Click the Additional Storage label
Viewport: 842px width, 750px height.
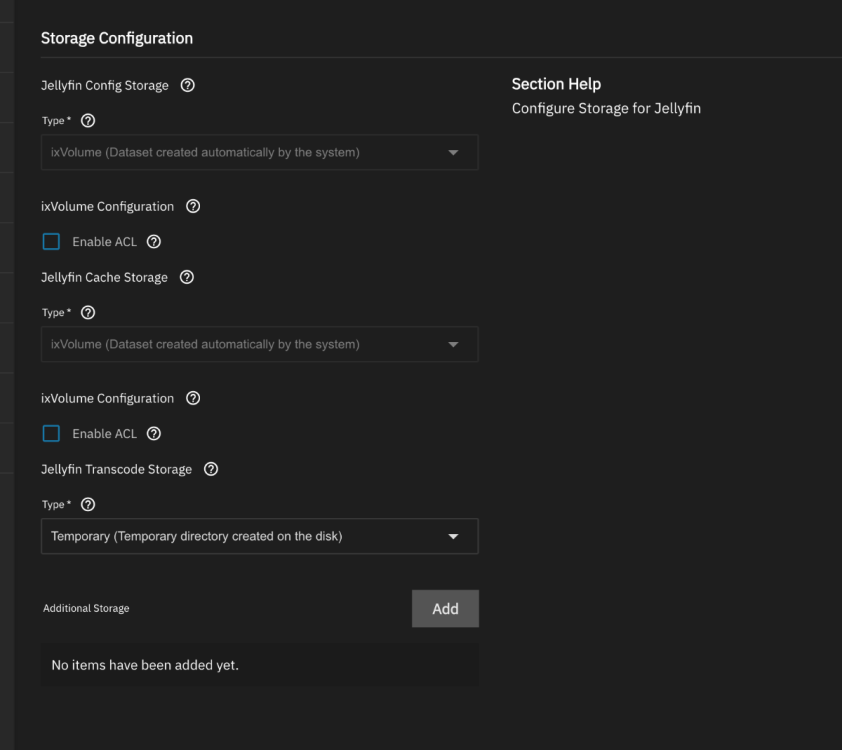86,608
